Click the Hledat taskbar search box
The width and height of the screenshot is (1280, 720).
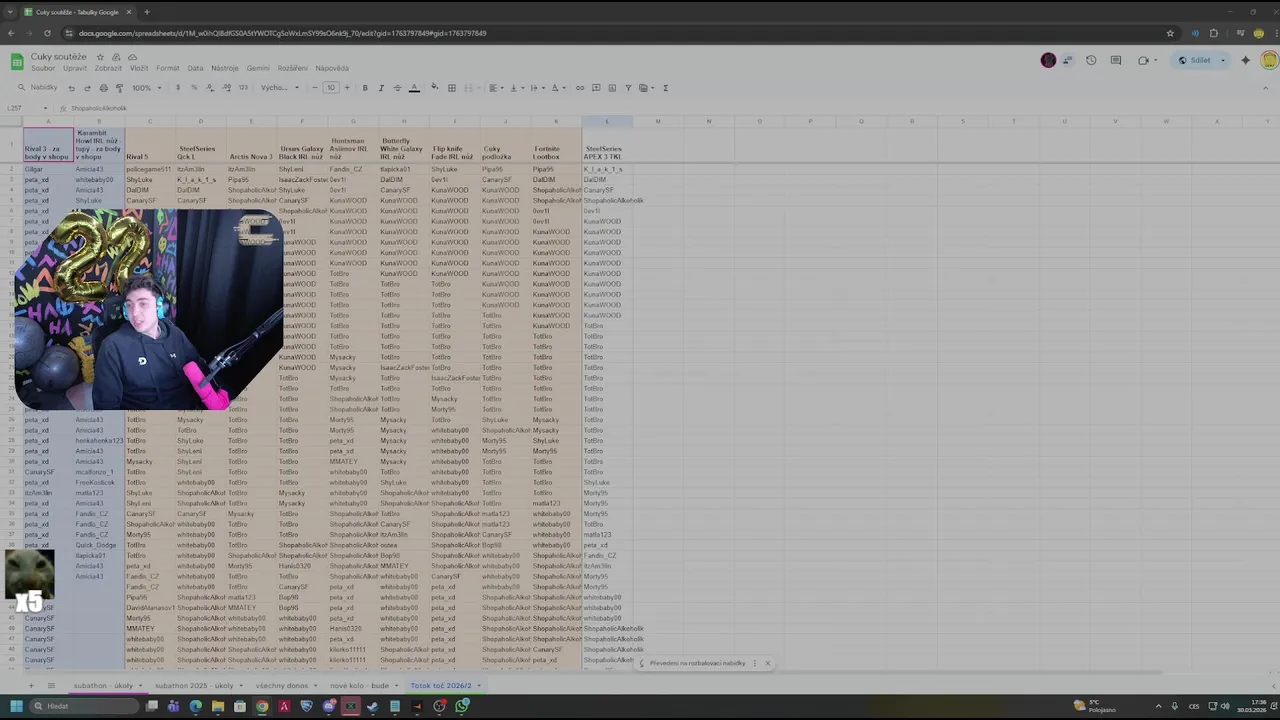click(82, 706)
